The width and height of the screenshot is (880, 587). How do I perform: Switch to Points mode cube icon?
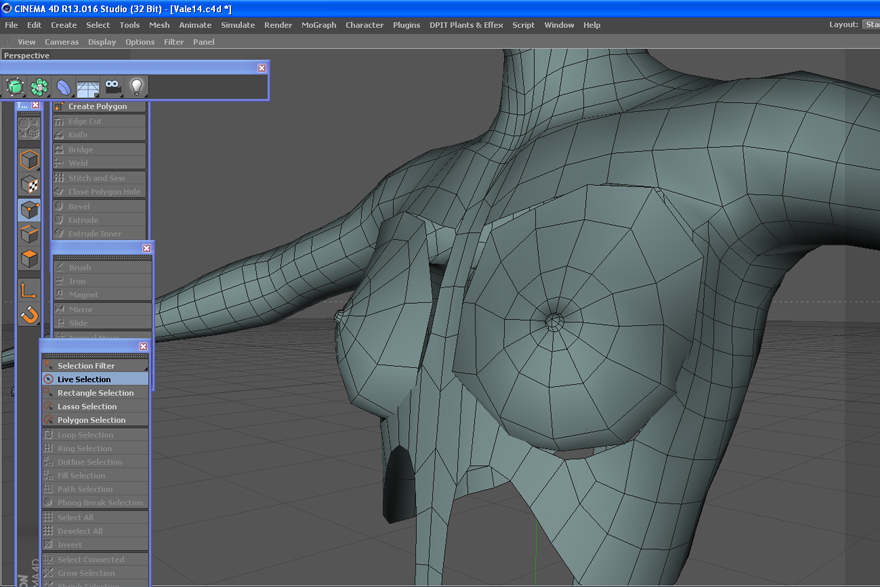[x=29, y=209]
